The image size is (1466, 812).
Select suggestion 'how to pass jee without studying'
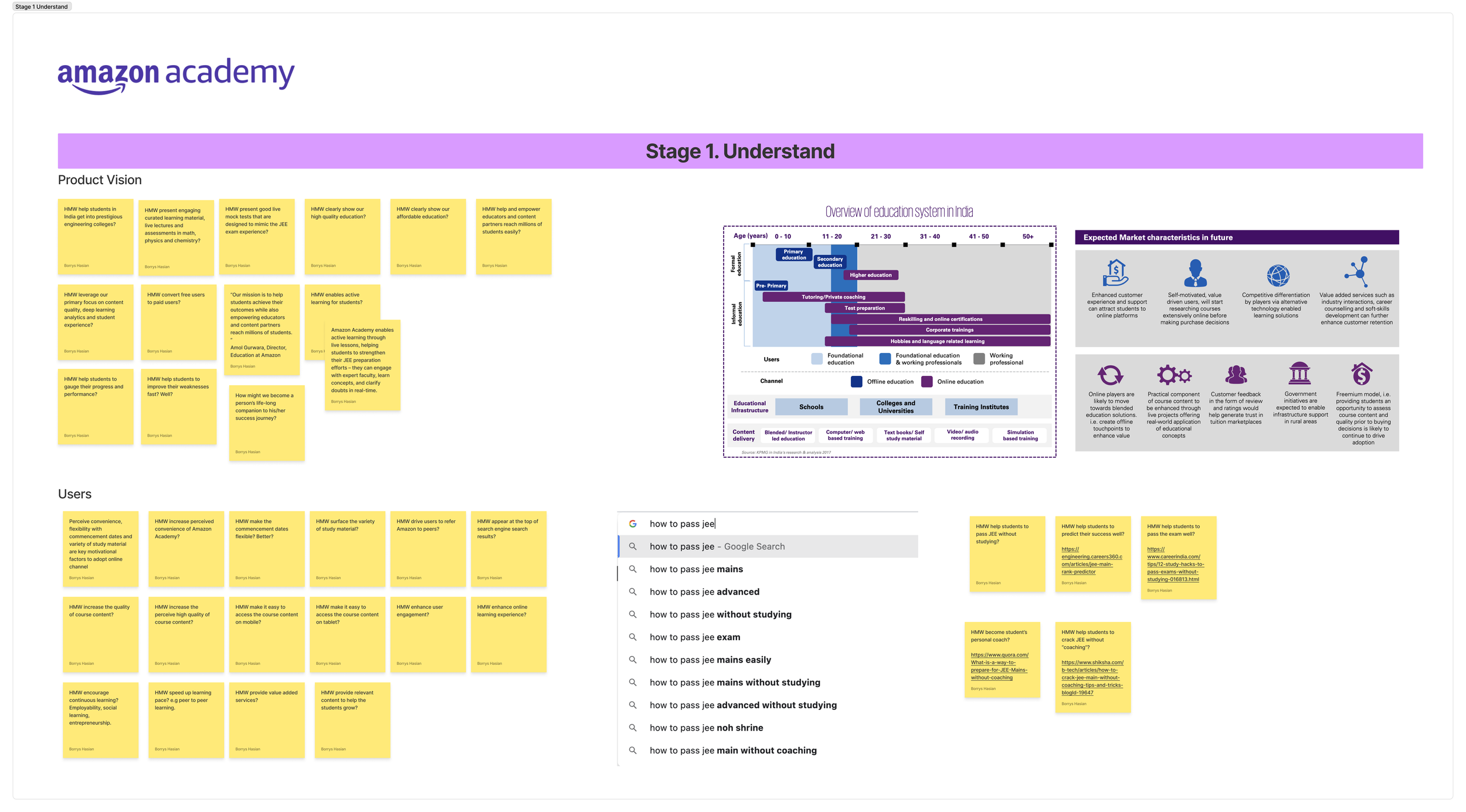pos(768,614)
